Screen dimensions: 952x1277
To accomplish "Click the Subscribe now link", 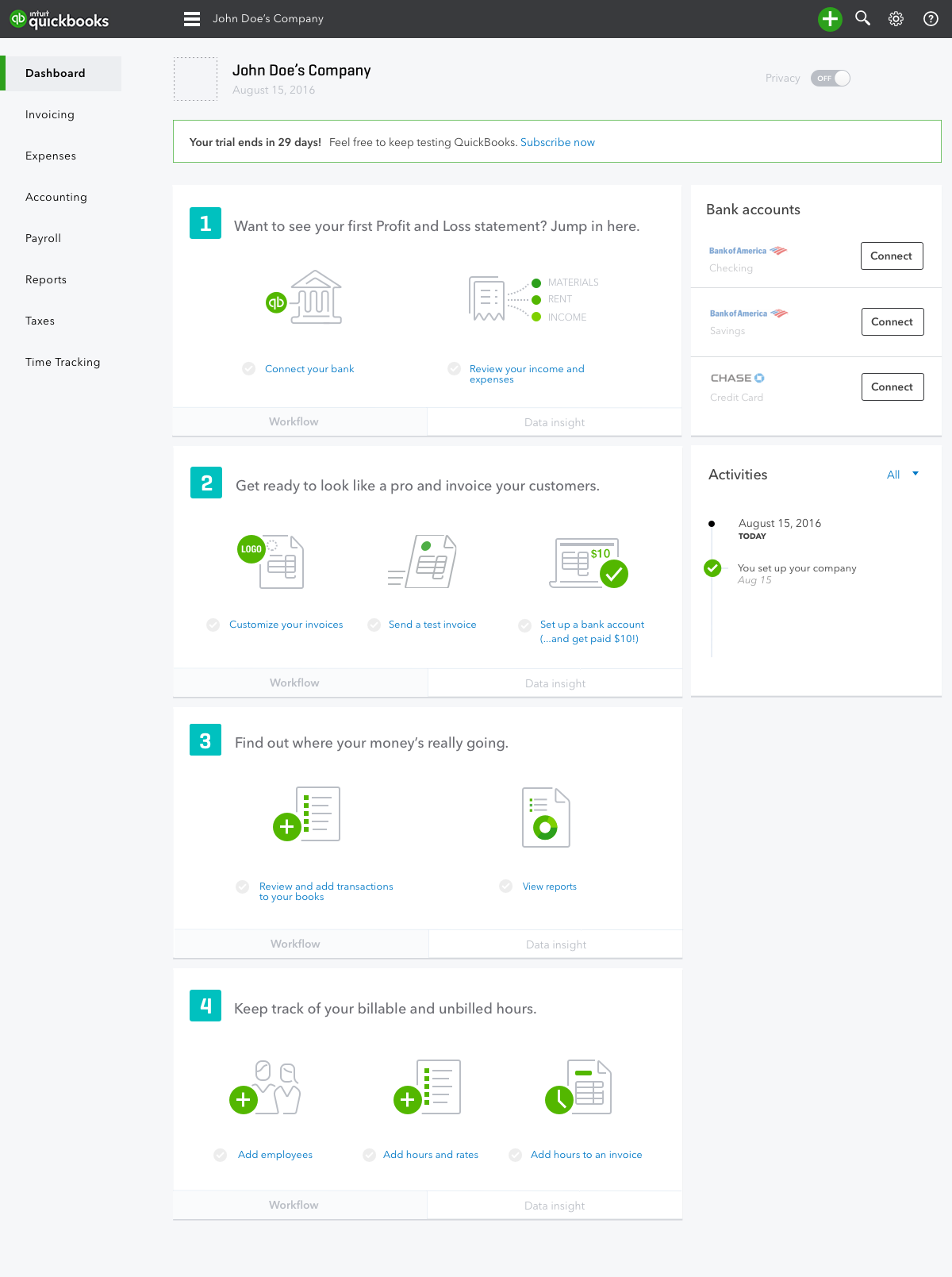I will 558,142.
